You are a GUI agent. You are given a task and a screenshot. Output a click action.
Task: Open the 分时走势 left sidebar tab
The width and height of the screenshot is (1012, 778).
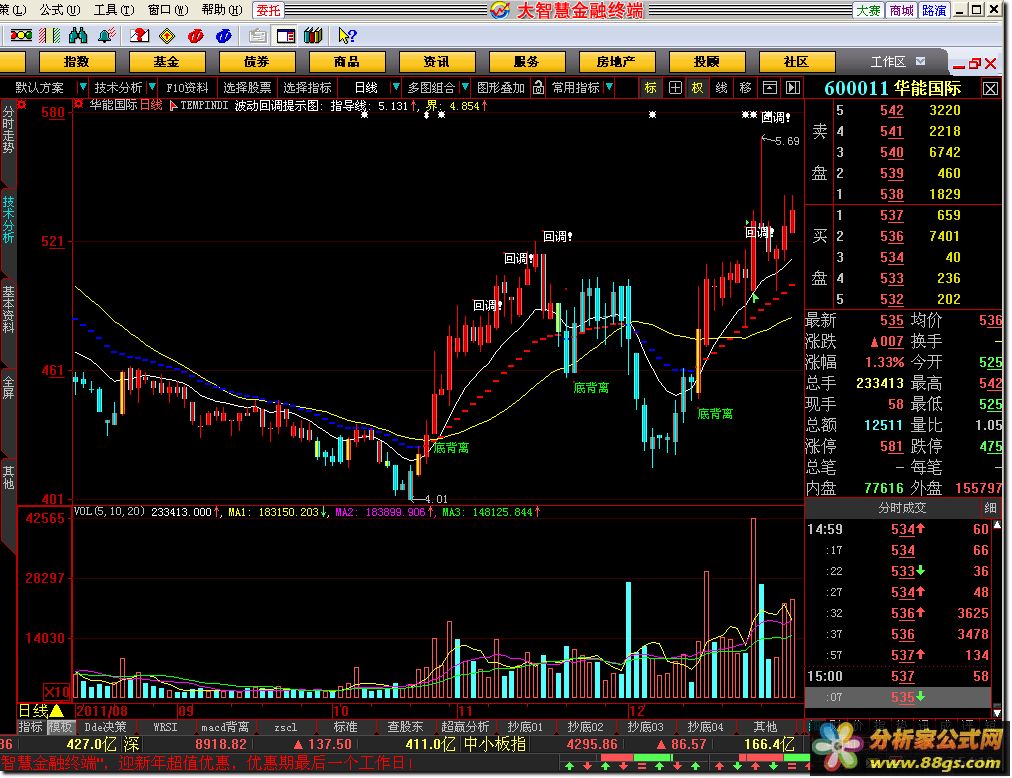coord(8,129)
